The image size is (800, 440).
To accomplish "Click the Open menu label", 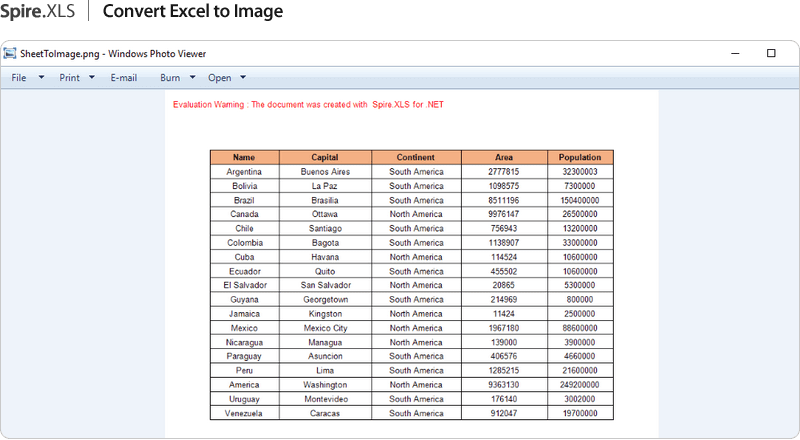I will [x=219, y=78].
